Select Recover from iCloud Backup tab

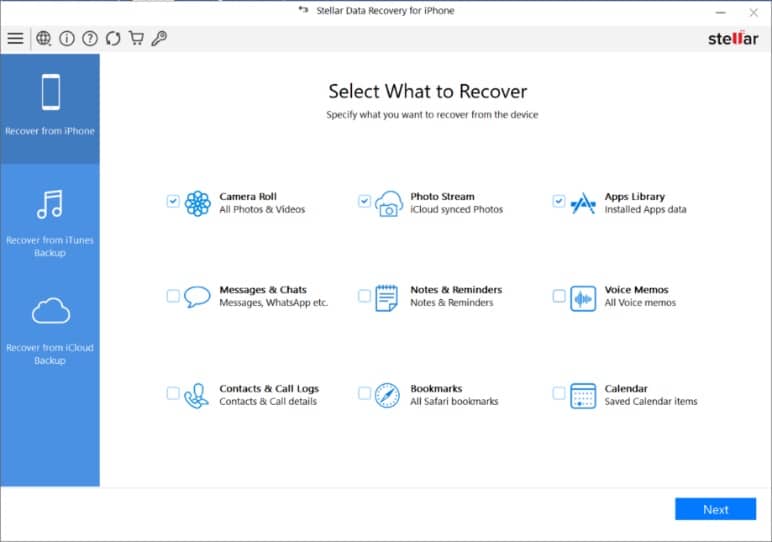click(x=50, y=331)
